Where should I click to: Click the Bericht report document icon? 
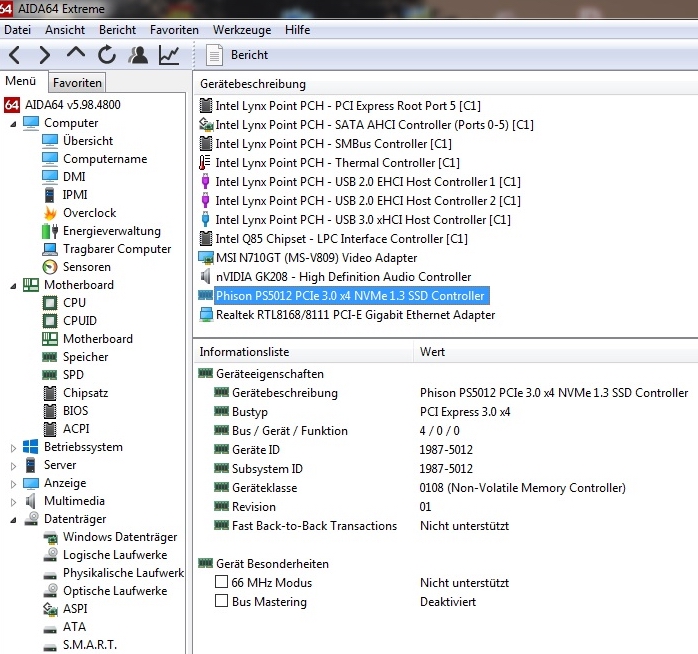tap(214, 55)
